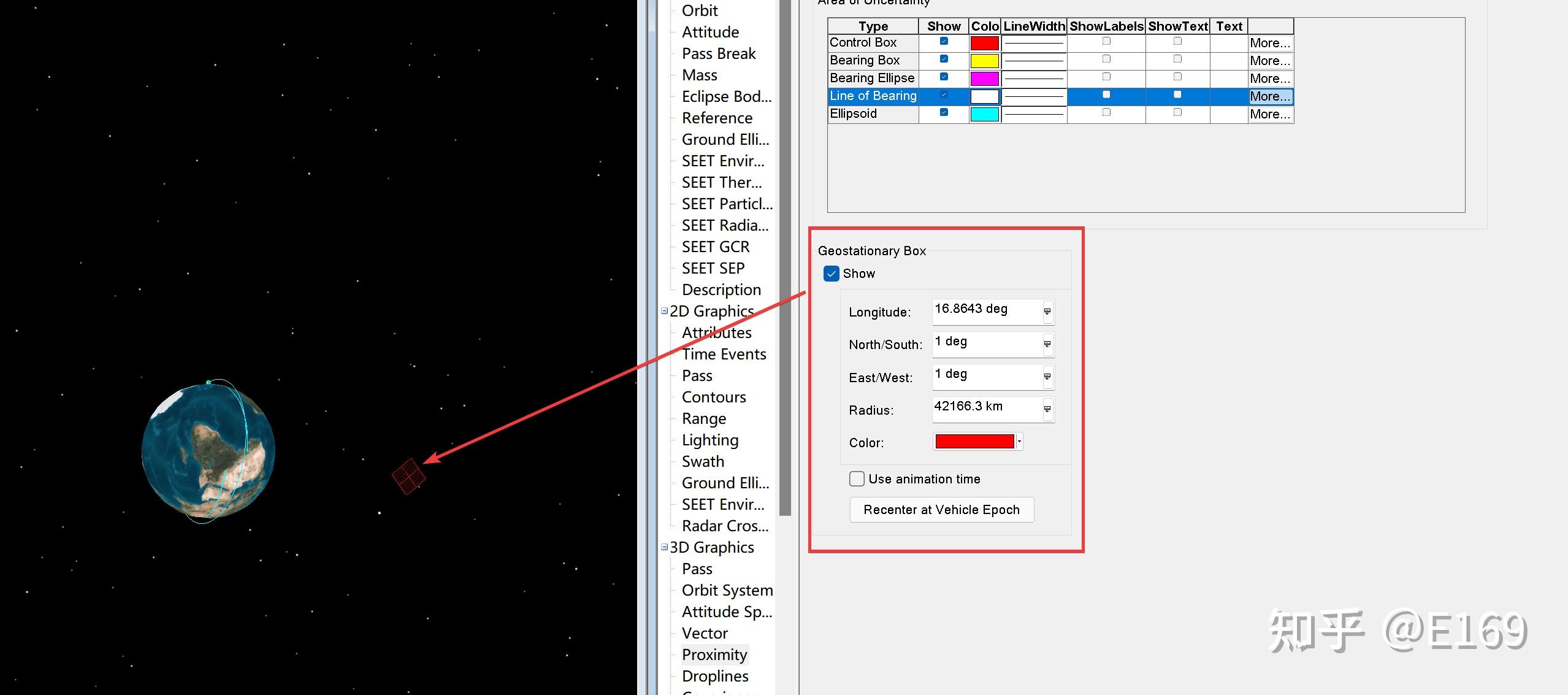The width and height of the screenshot is (1568, 695).
Task: Open the Geostationary Box color dropdown
Action: point(1019,442)
